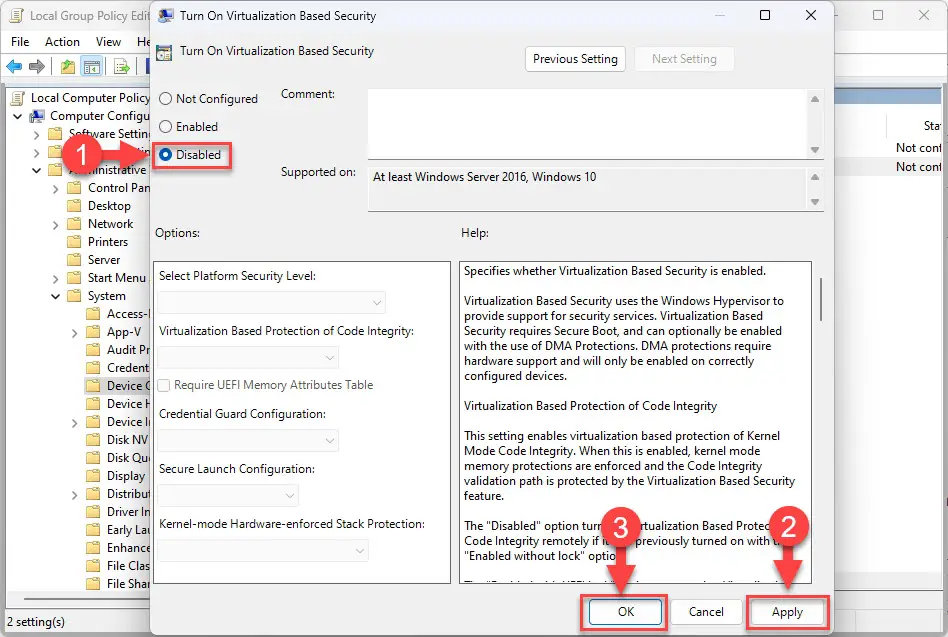
Task: Select the Local Computer Policy root node
Action: (89, 98)
